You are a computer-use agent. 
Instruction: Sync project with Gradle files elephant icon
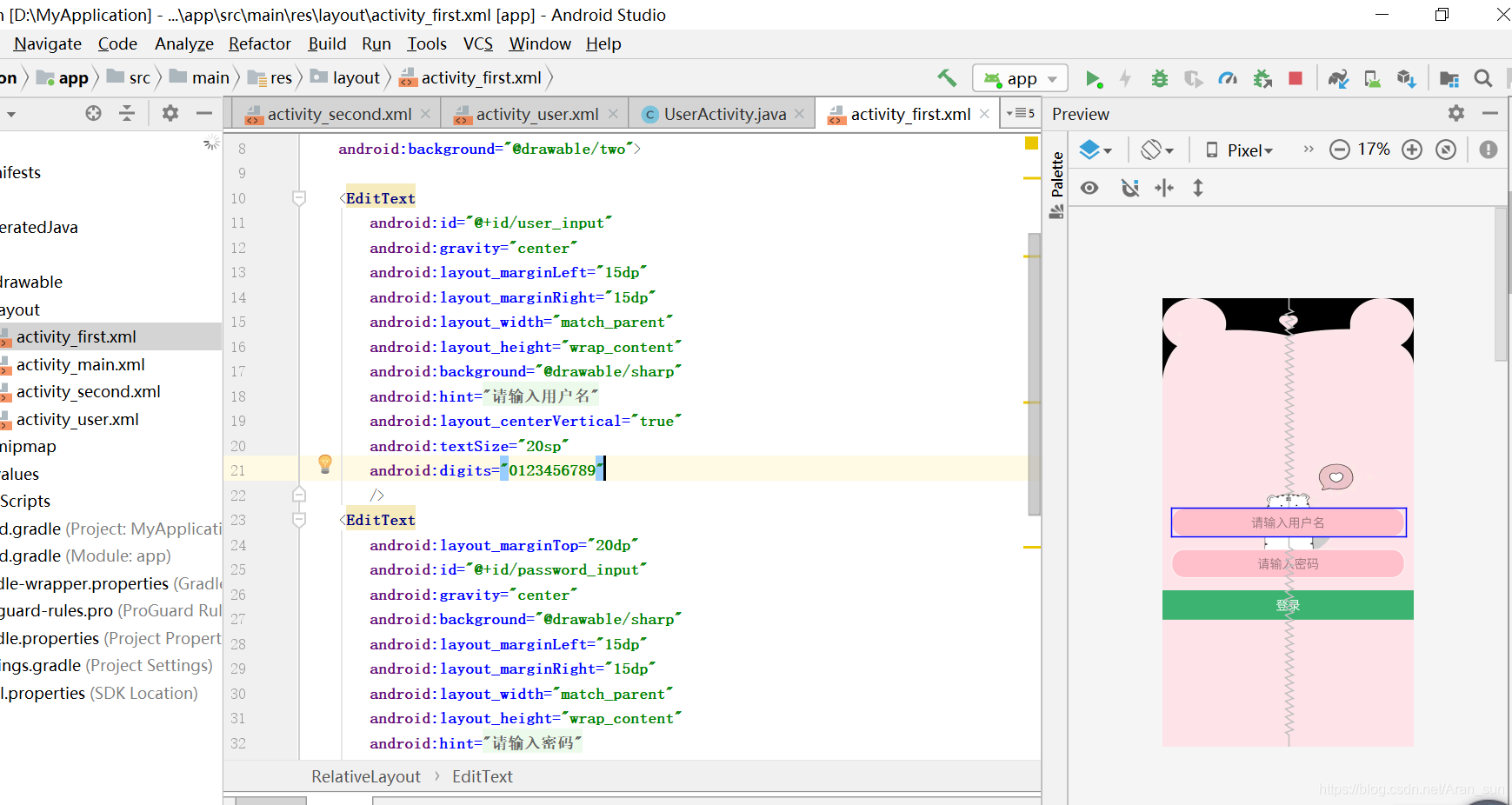pos(1338,79)
